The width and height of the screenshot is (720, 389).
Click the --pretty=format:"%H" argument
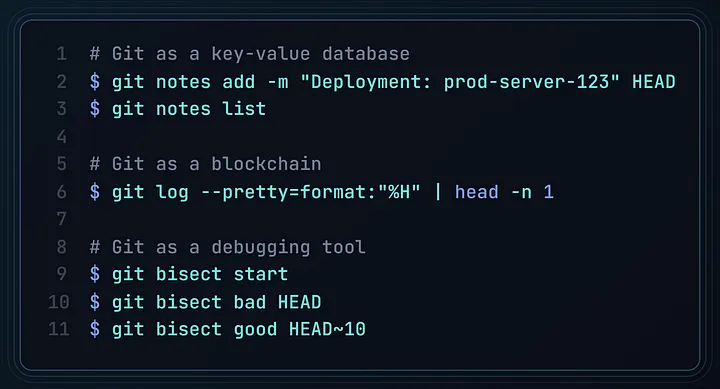point(310,192)
